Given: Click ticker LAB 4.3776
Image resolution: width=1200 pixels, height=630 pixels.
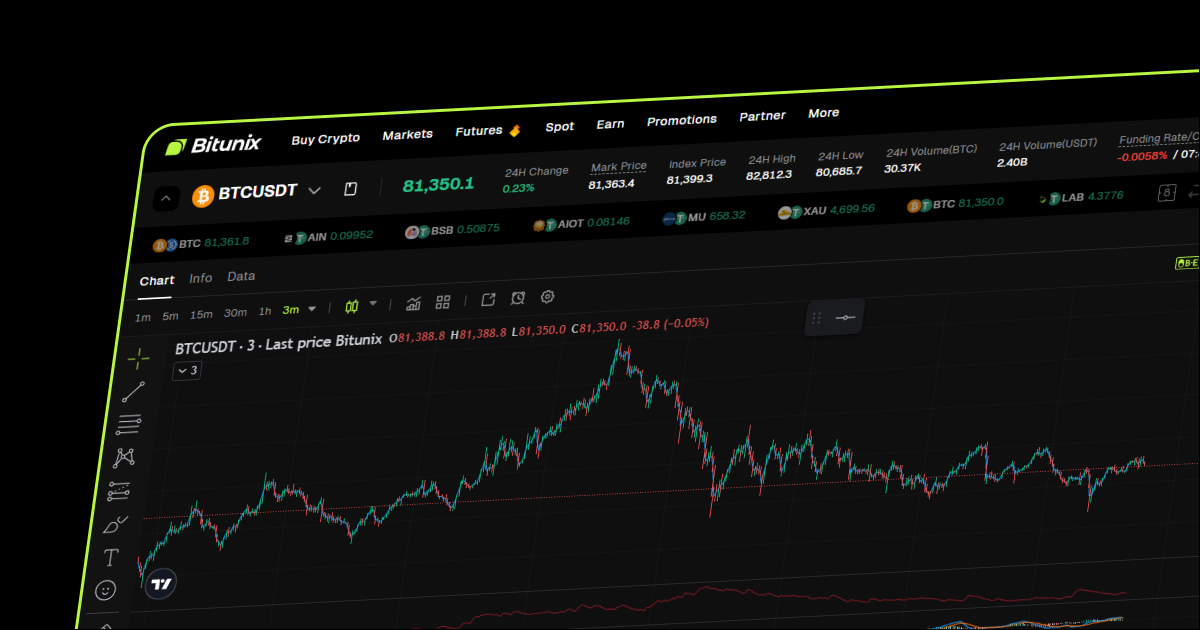Looking at the screenshot, I should (1081, 197).
